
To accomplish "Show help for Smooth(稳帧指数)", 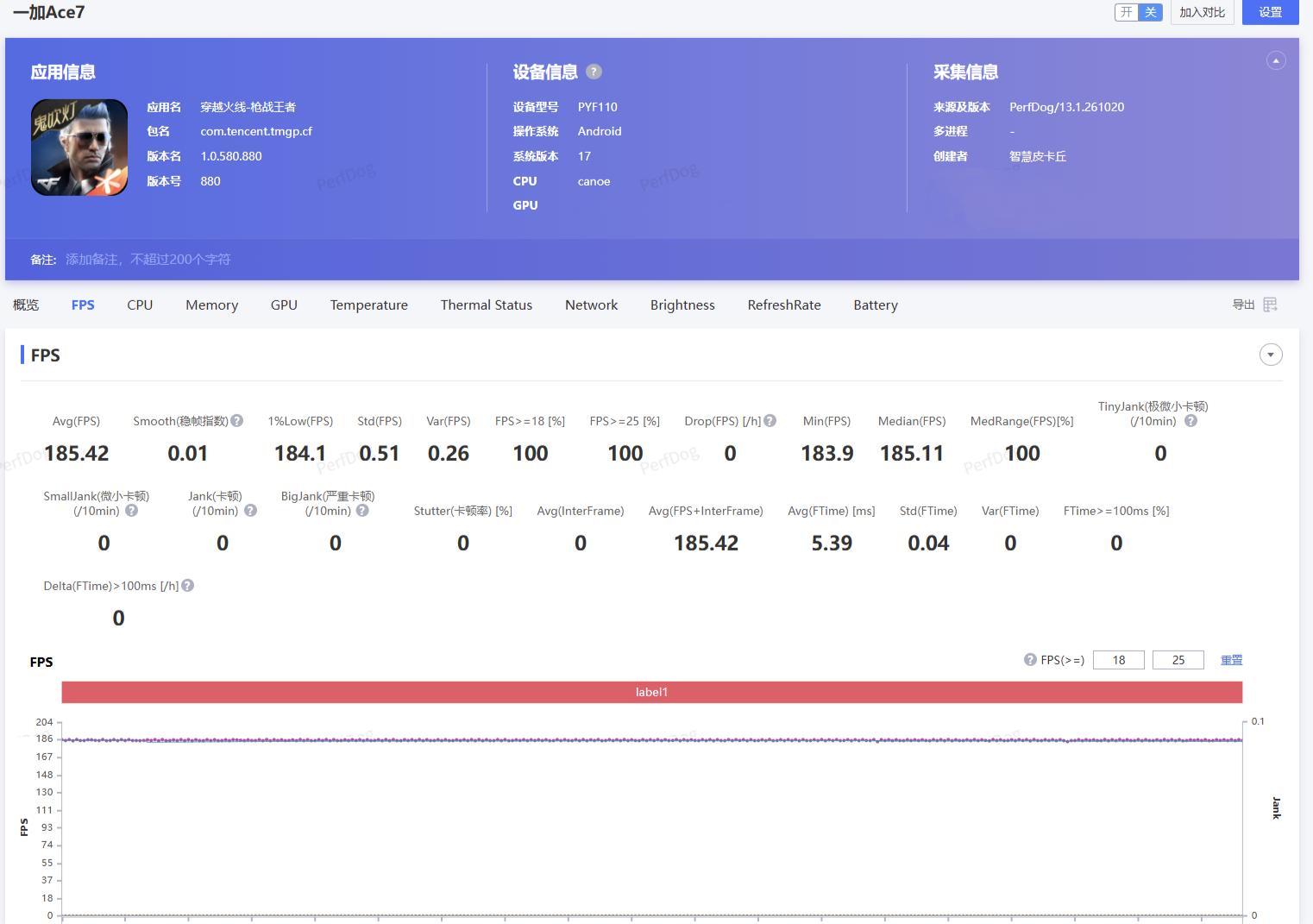I will pos(237,421).
